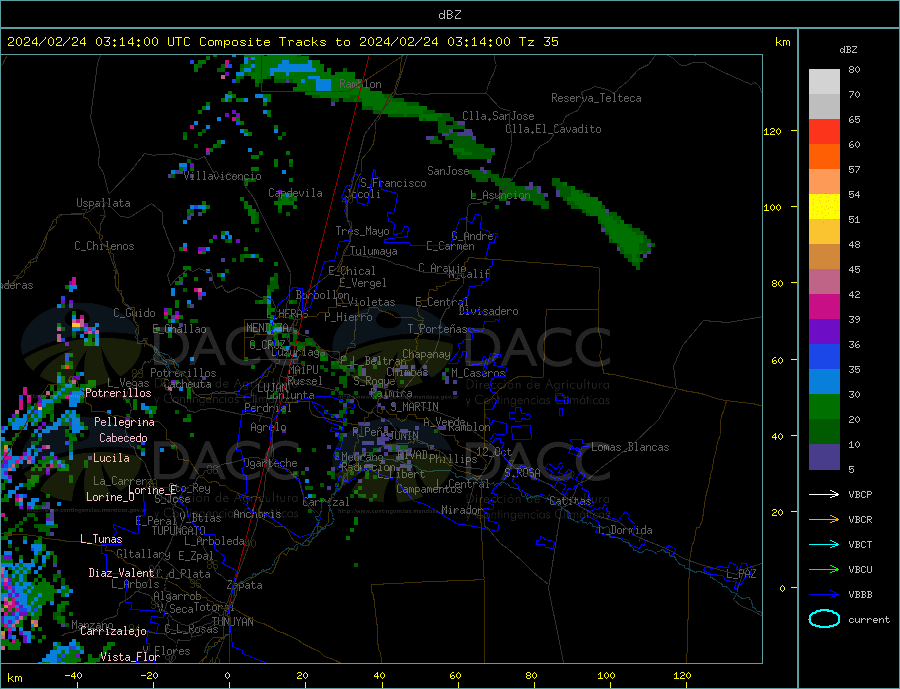Click the dBZ heading above the color scale
Viewport: 900px width, 689px height.
pos(848,50)
